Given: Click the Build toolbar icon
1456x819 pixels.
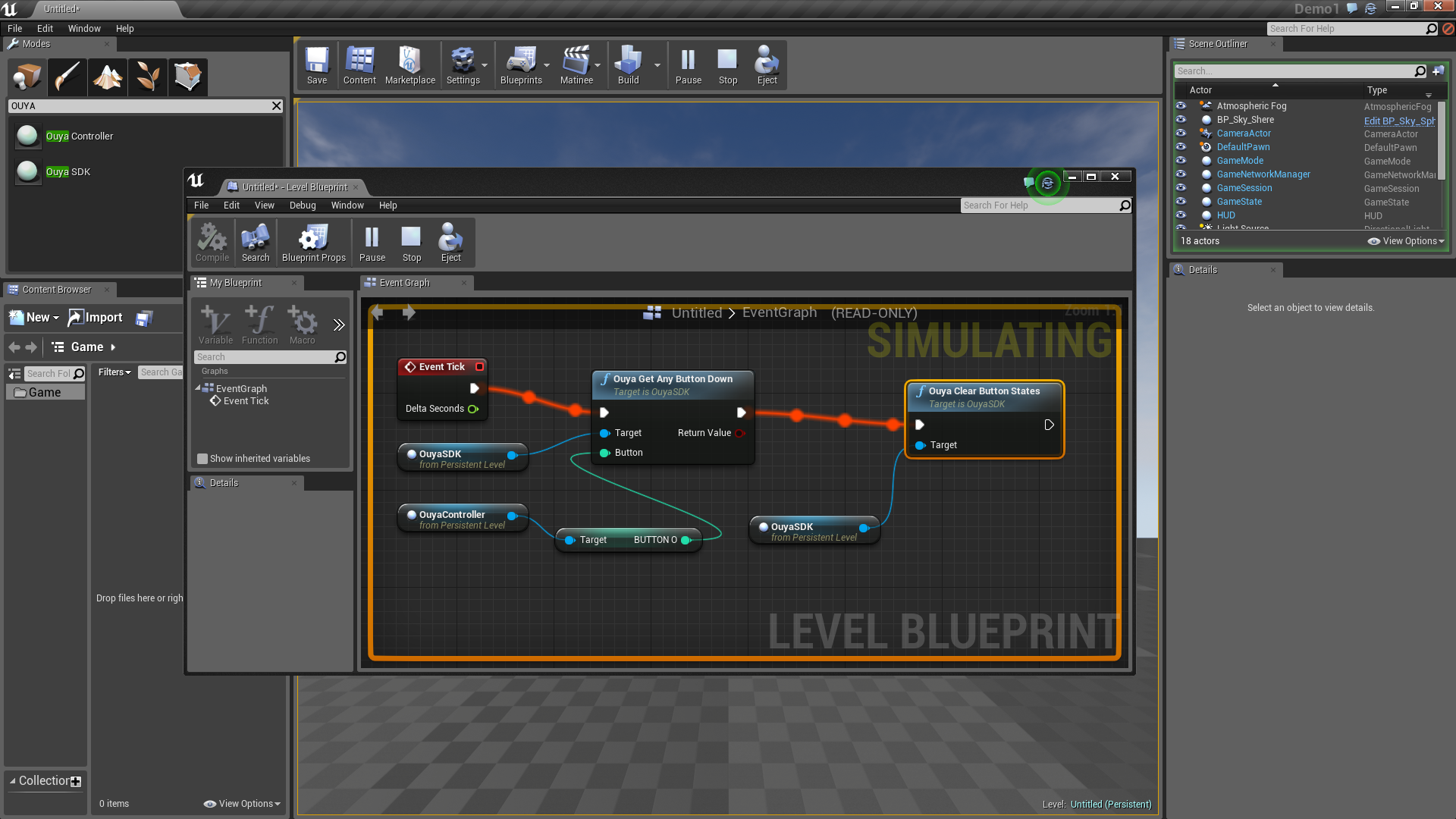Looking at the screenshot, I should (x=628, y=65).
